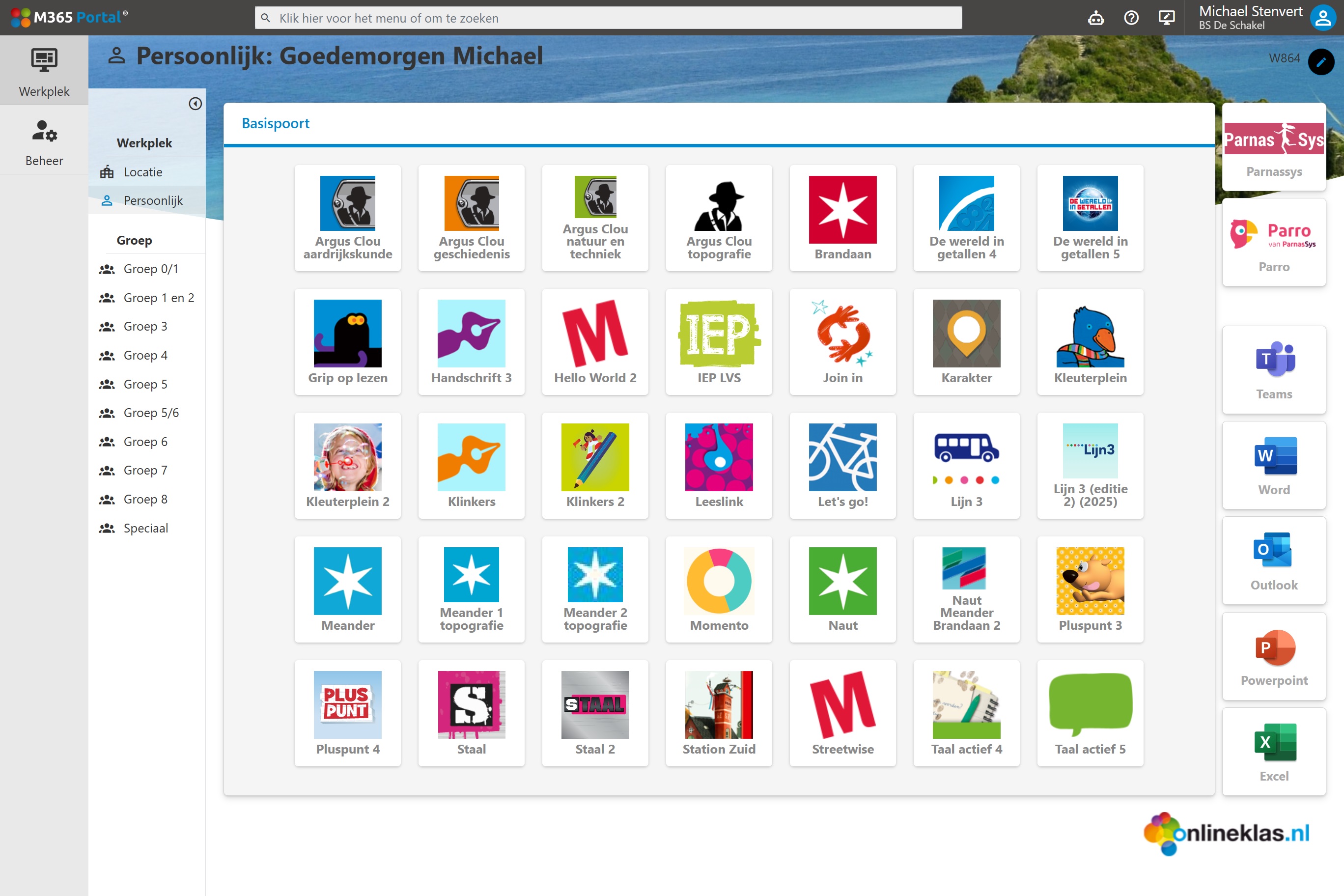
Task: Select Locatie in the Werkplek menu
Action: click(143, 172)
